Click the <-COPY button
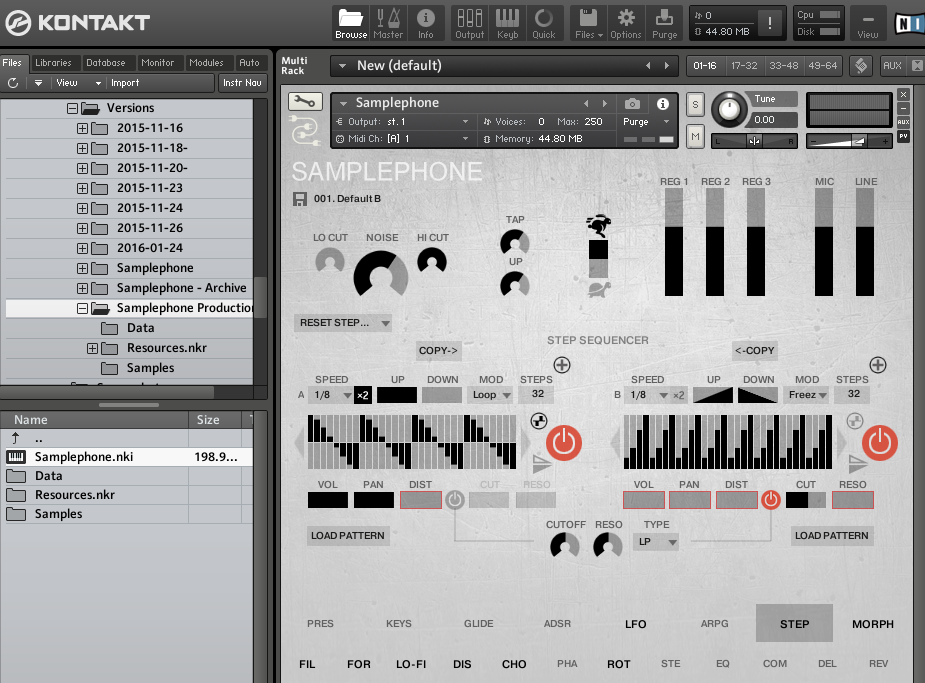This screenshot has height=683, width=925. point(755,351)
